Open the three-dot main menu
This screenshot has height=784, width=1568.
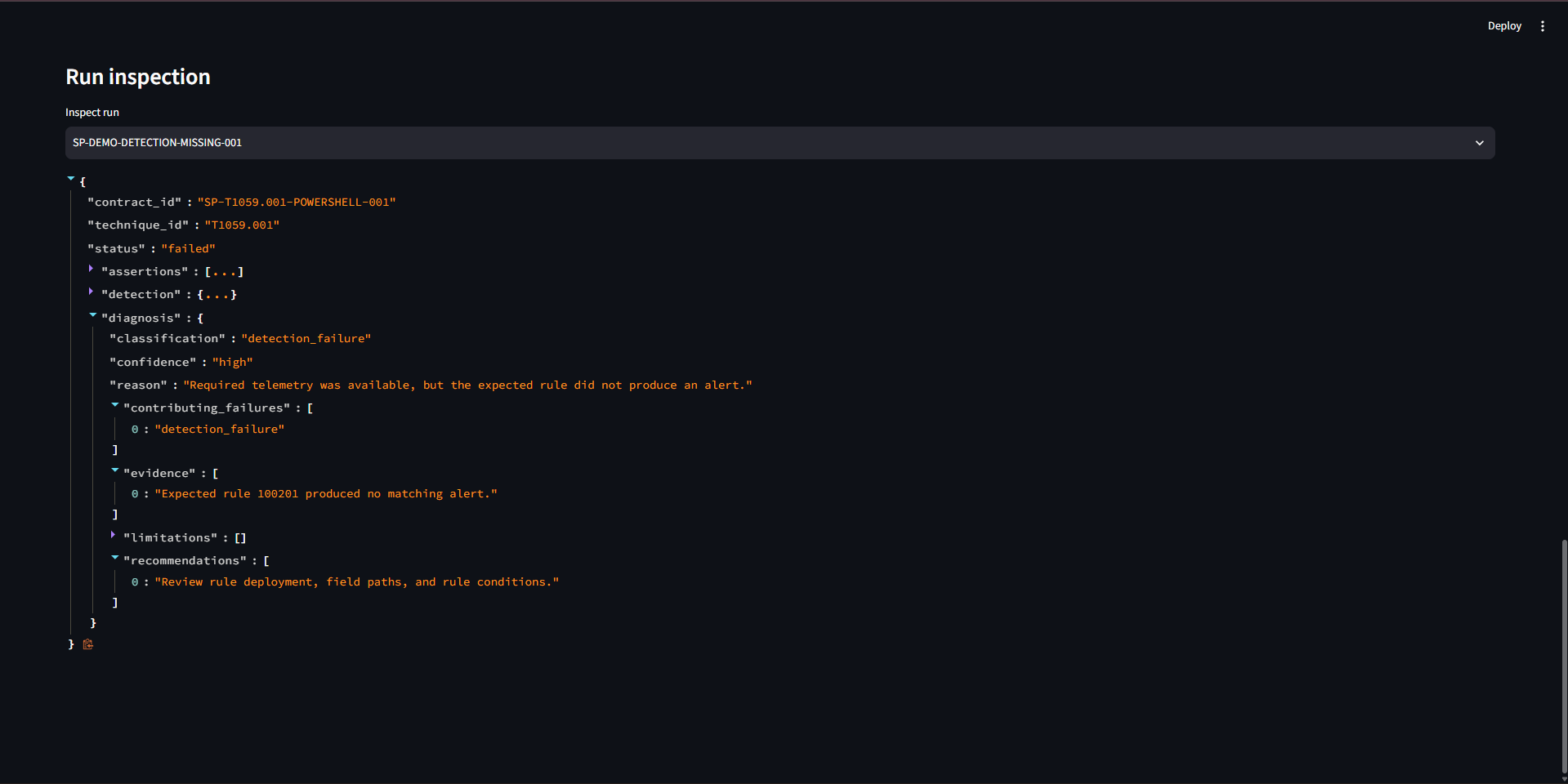[1543, 26]
